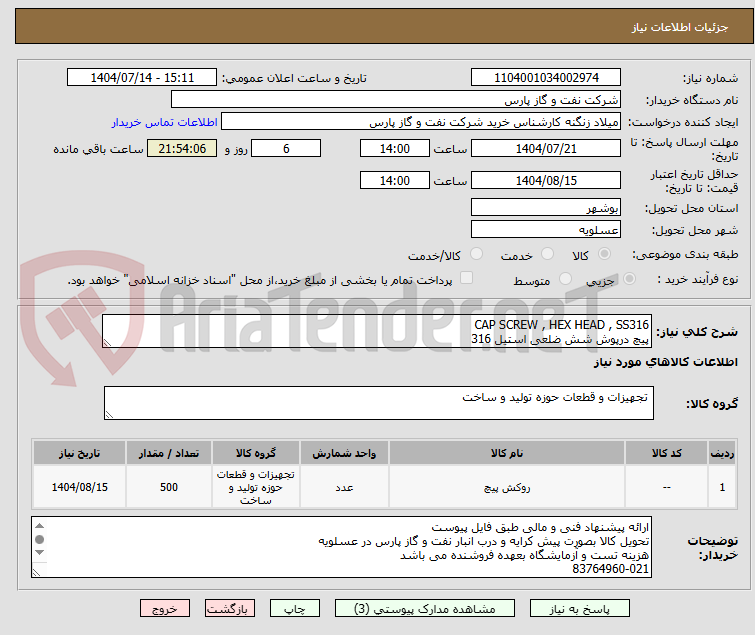Image resolution: width=755 pixels, height=635 pixels.
Task: Click the remaining days field showing 6
Action: click(x=286, y=148)
